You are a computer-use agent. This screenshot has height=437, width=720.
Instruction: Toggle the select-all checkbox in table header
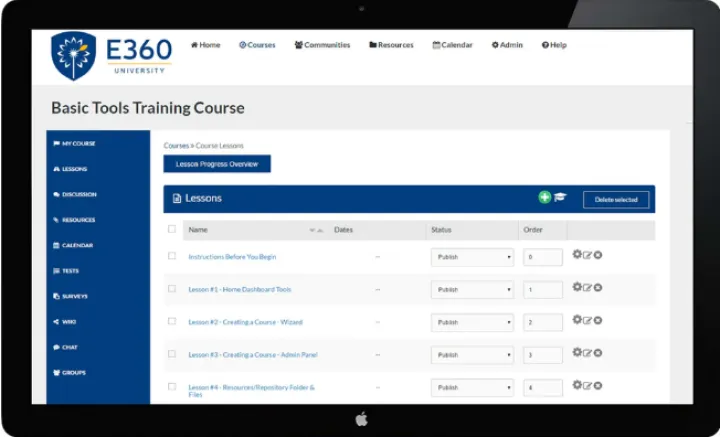[x=172, y=229]
